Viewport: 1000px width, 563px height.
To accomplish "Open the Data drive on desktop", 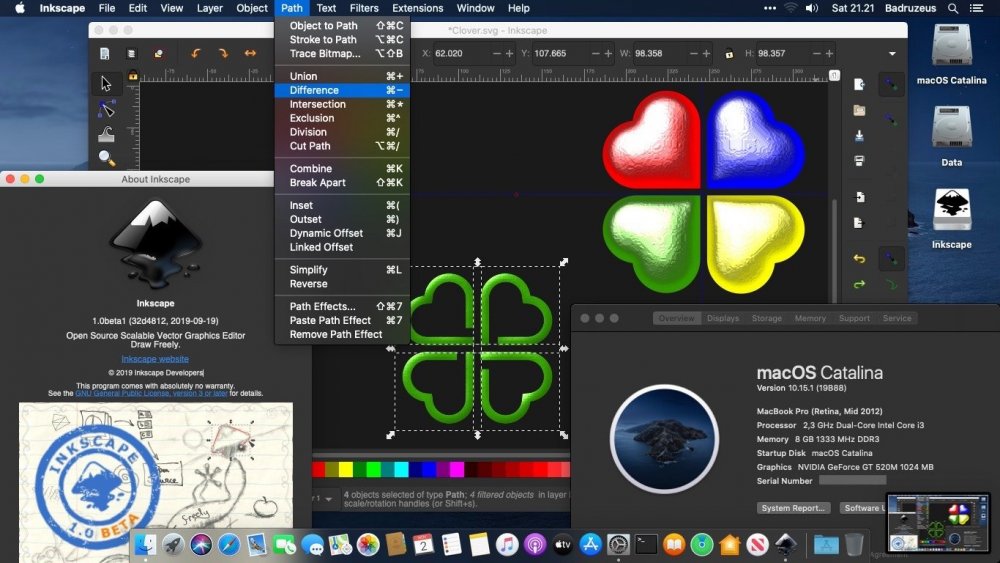I will click(x=952, y=128).
